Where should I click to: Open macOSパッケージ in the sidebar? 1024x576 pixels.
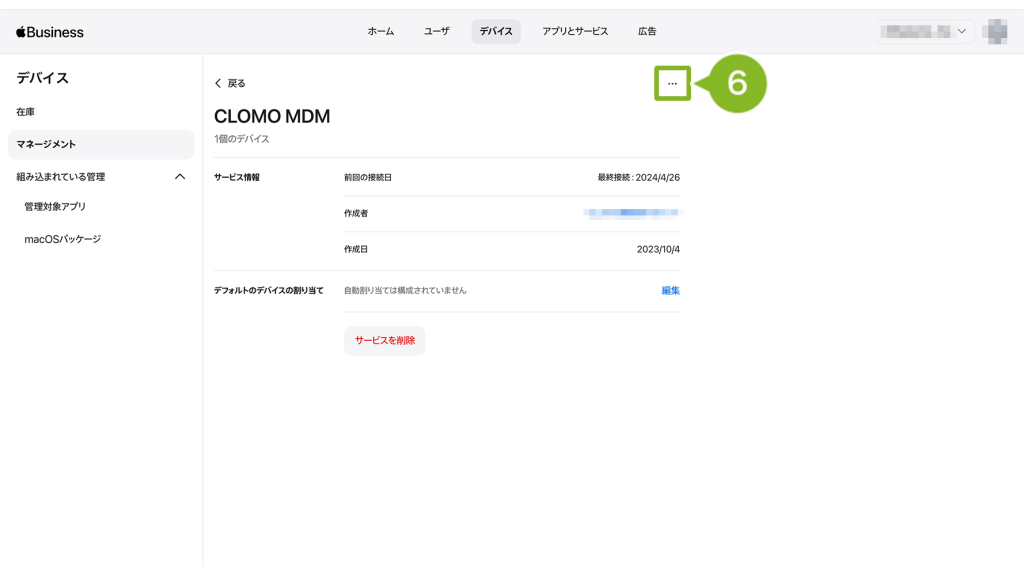pos(62,240)
